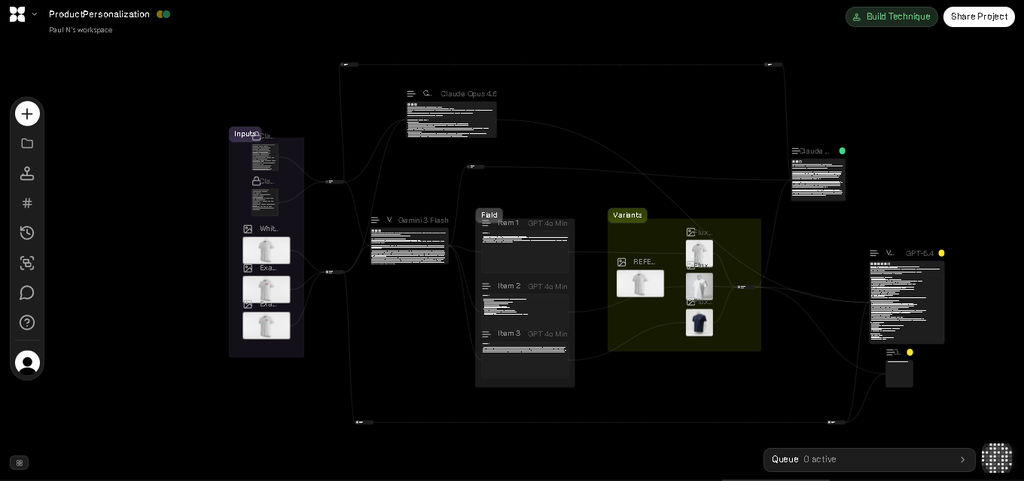Viewport: 1024px width, 481px height.
Task: Click the user profile avatar
Action: point(27,363)
